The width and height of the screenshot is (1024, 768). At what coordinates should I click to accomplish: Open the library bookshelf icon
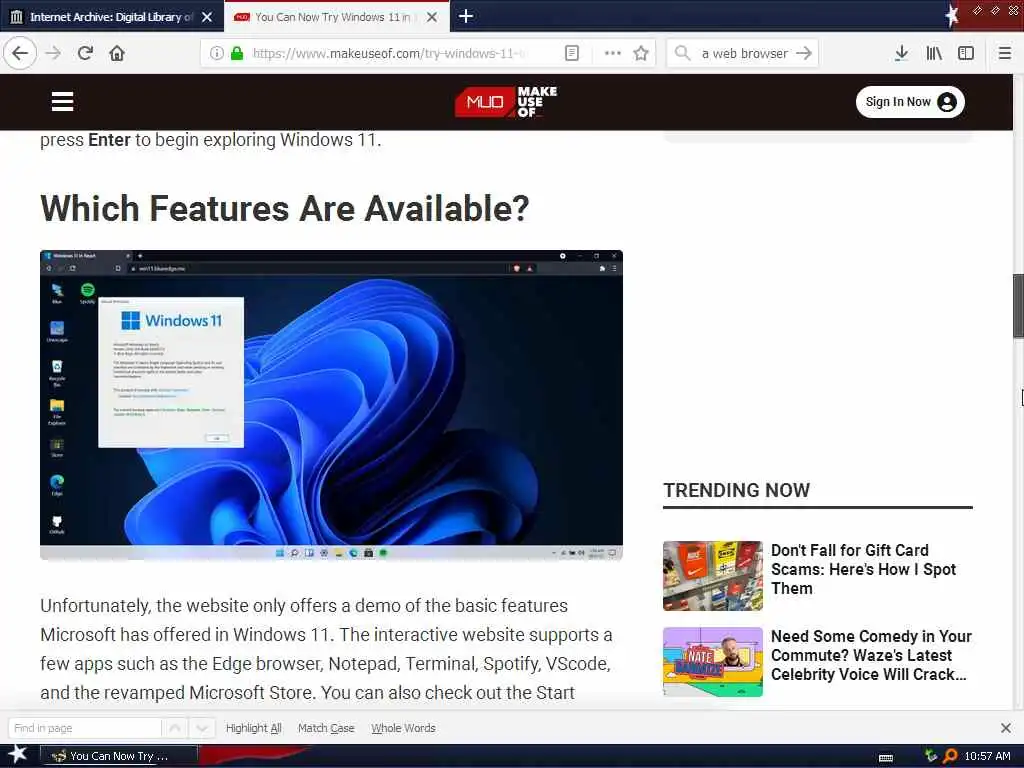coord(934,53)
